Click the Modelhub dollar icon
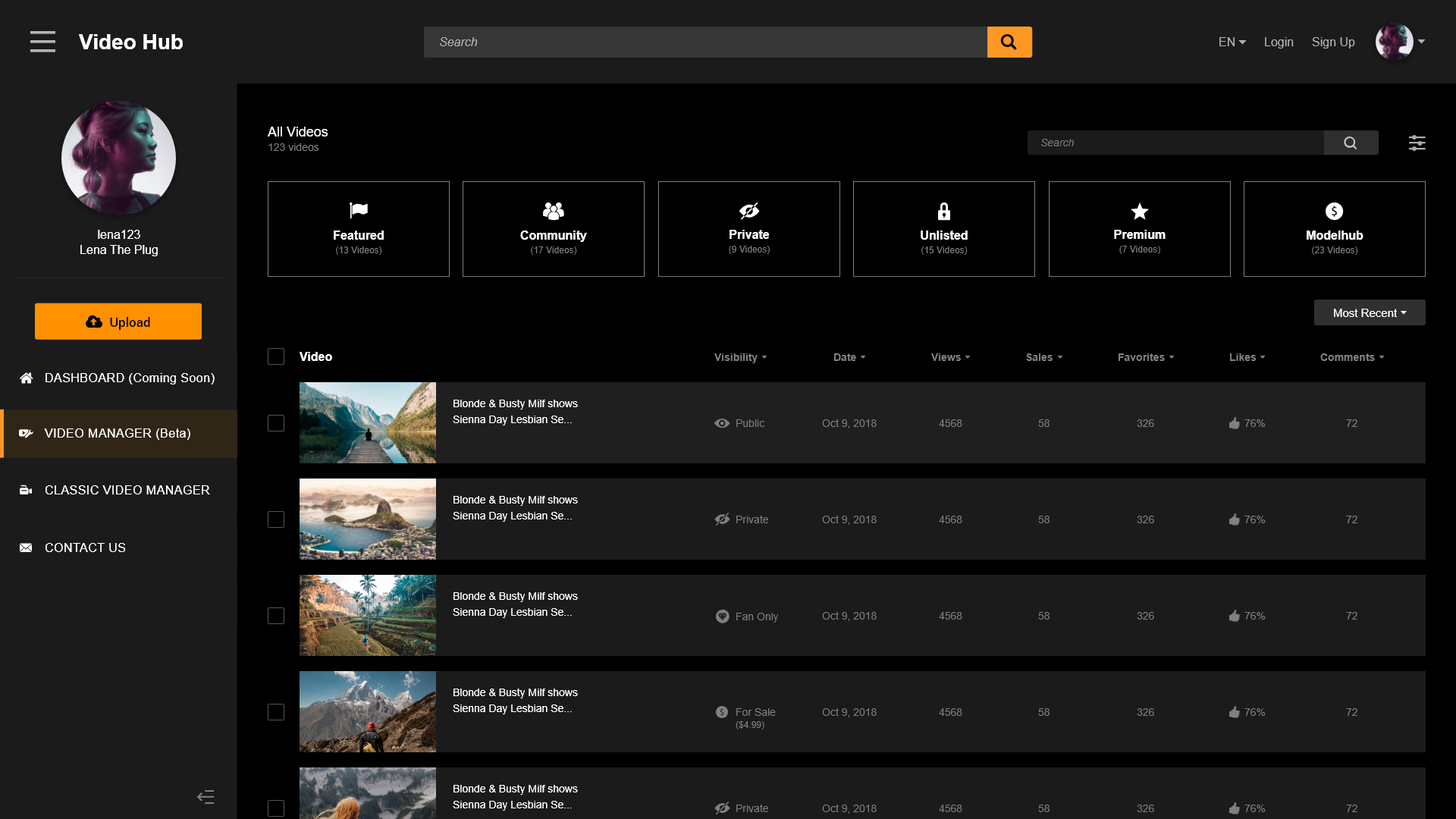 pos(1335,211)
